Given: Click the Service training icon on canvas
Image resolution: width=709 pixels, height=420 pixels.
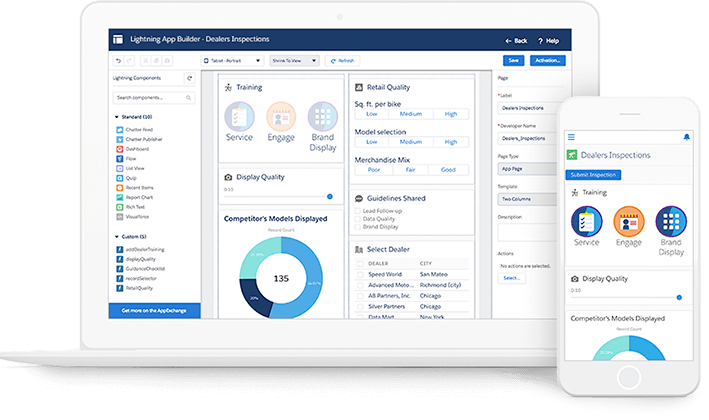Looking at the screenshot, I should [x=239, y=117].
